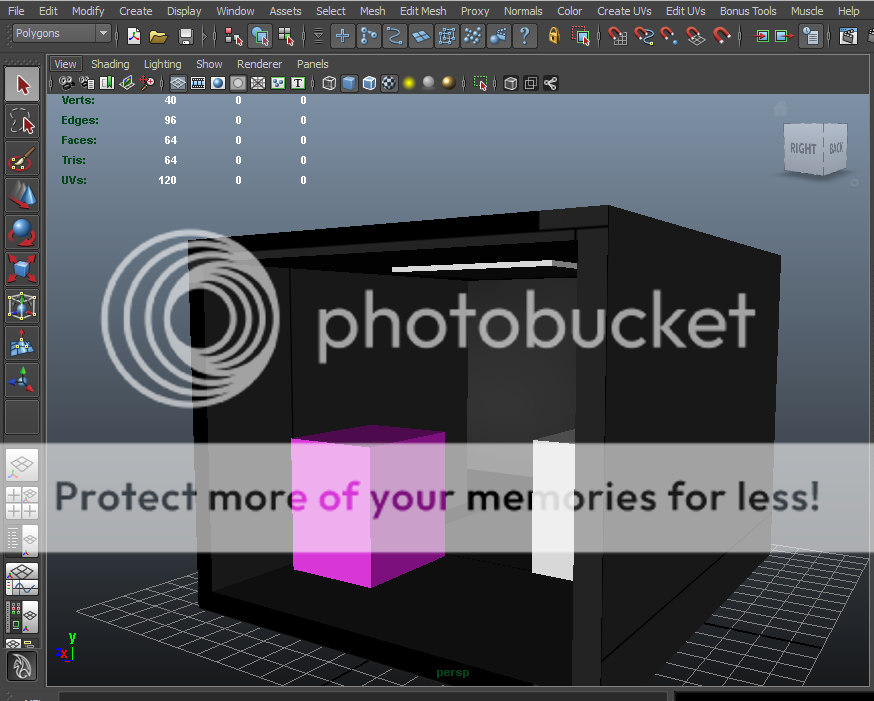Toggle viewport shadows grey sphere
874x701 pixels.
(429, 84)
